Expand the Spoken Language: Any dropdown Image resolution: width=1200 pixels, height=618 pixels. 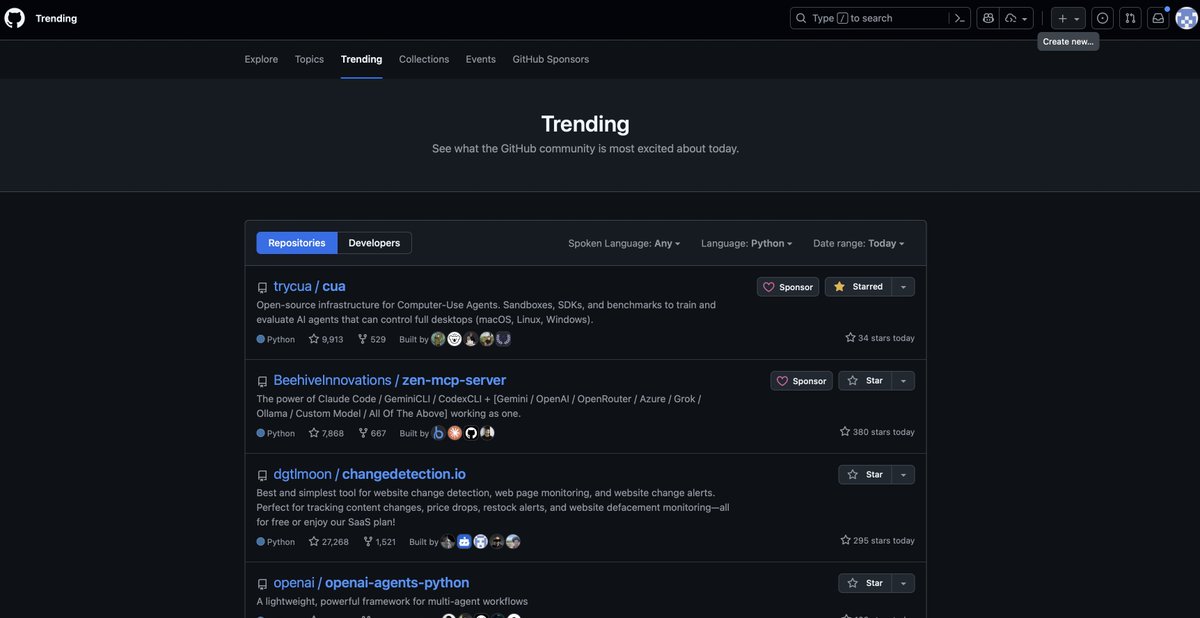click(624, 243)
